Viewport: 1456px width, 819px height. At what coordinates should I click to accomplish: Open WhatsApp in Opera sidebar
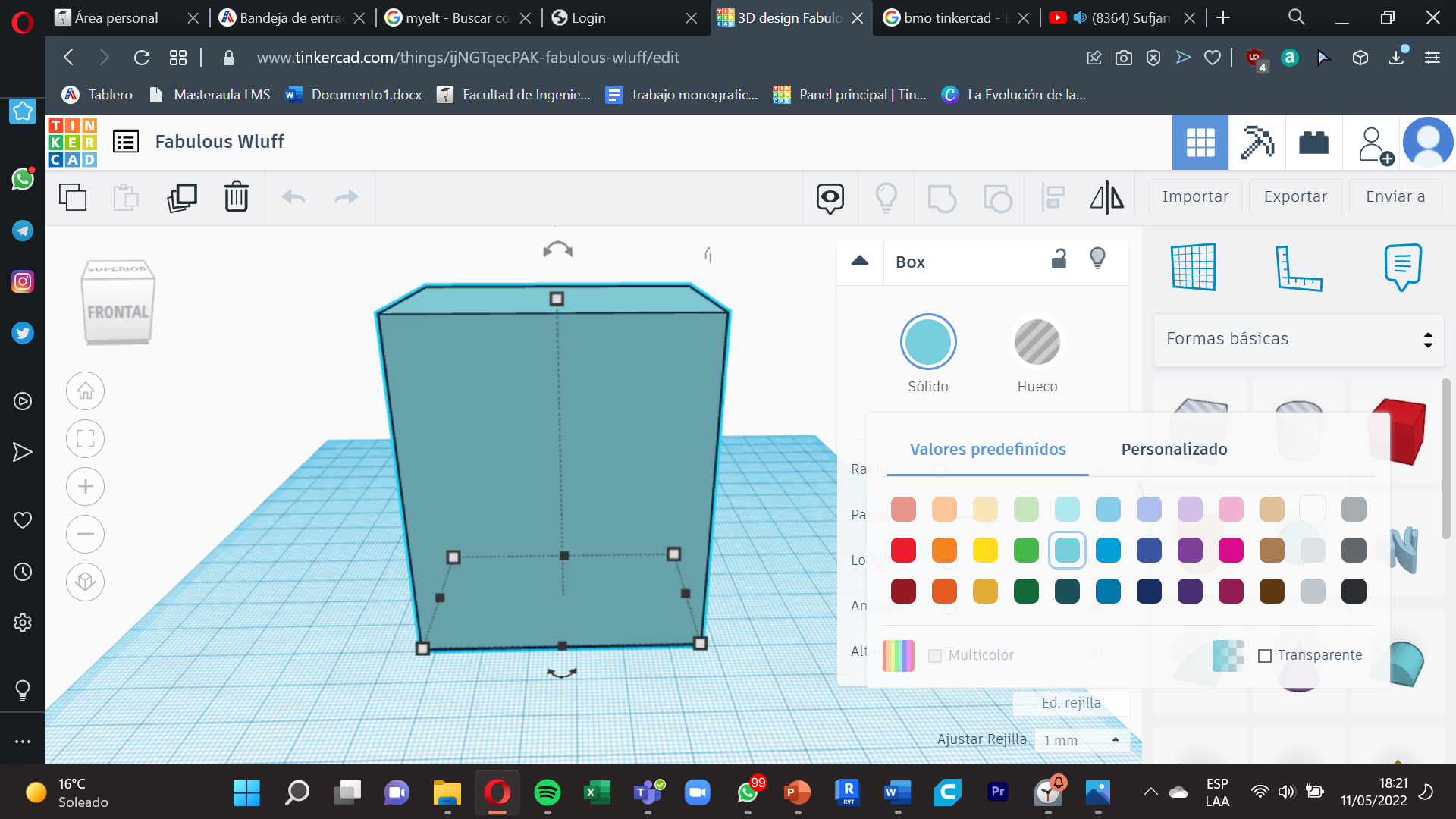click(x=23, y=180)
